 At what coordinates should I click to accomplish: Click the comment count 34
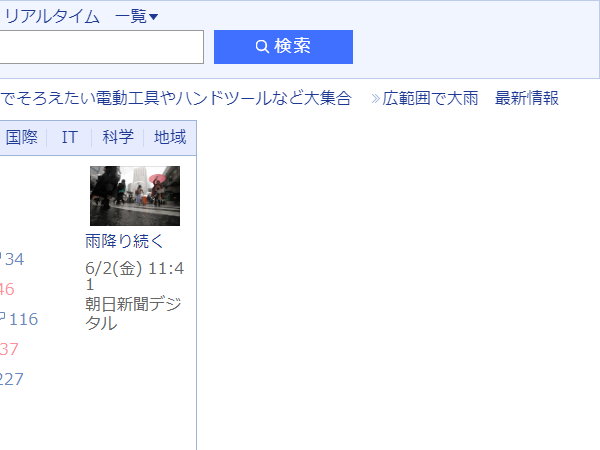[14, 259]
